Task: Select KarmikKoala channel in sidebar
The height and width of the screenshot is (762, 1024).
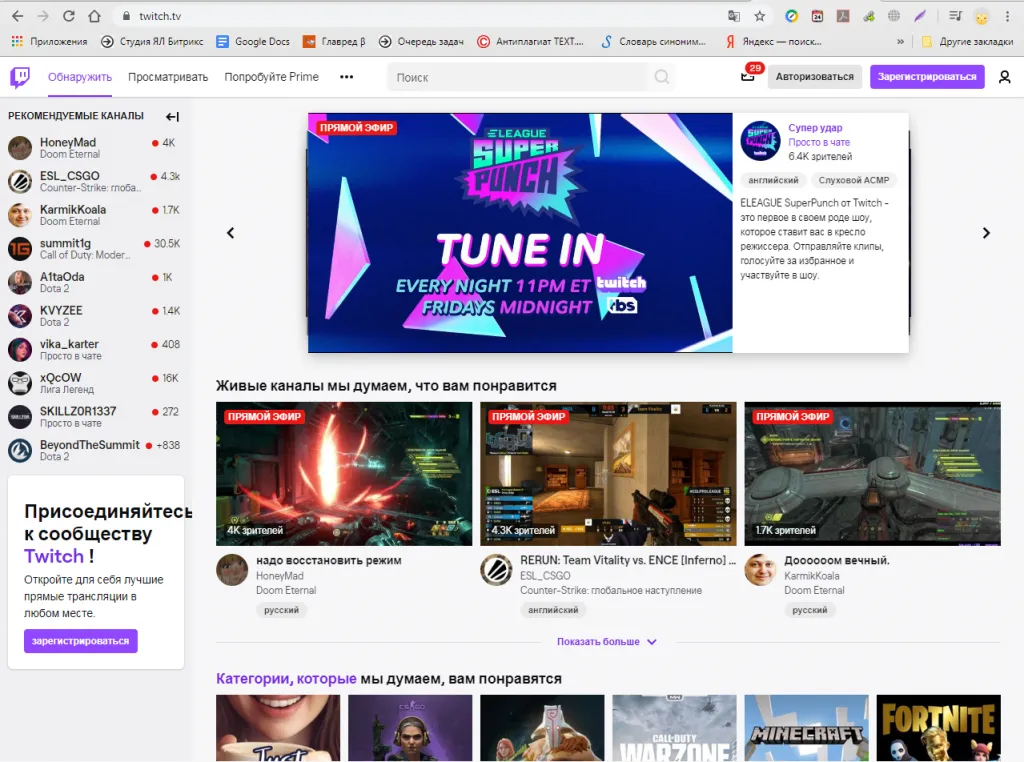Action: tap(94, 215)
